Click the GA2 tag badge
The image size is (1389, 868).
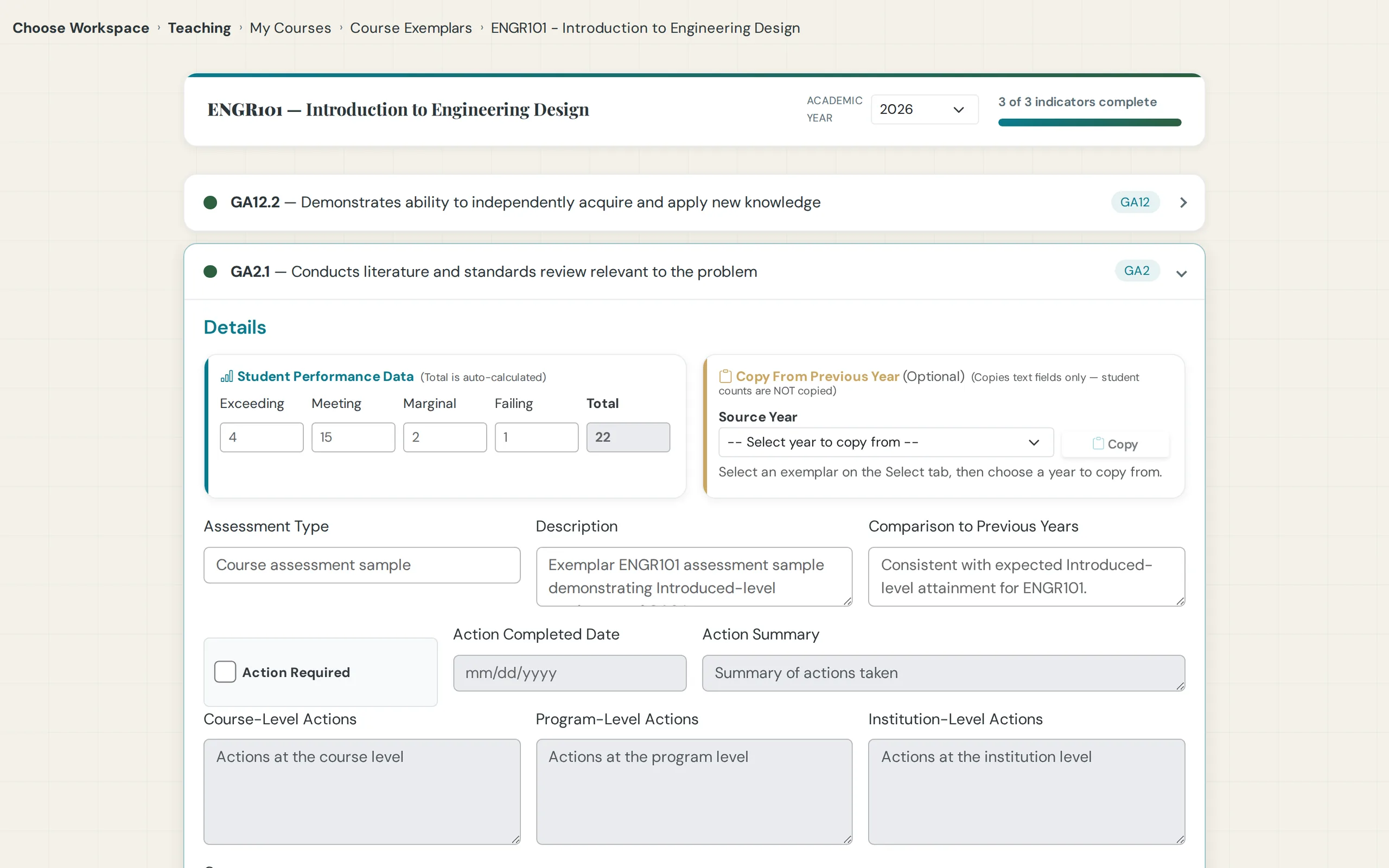point(1137,271)
